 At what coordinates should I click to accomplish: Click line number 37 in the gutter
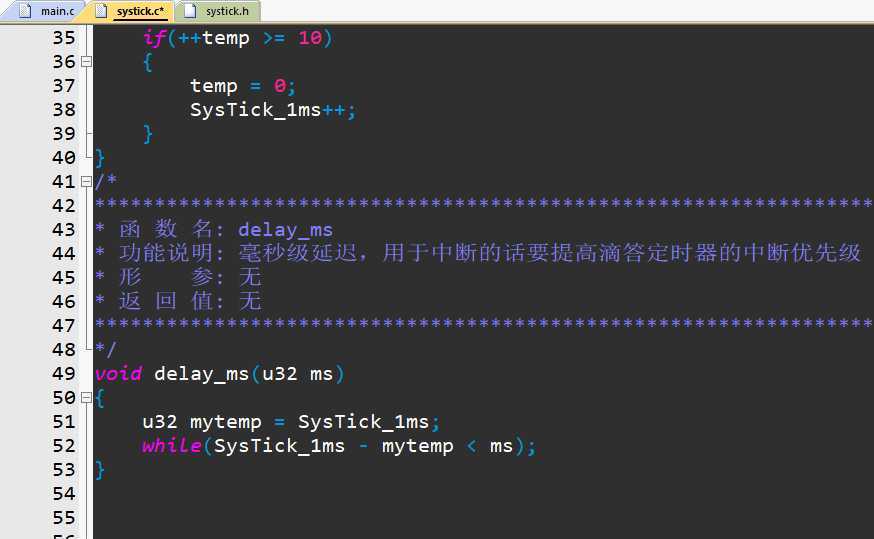point(64,86)
